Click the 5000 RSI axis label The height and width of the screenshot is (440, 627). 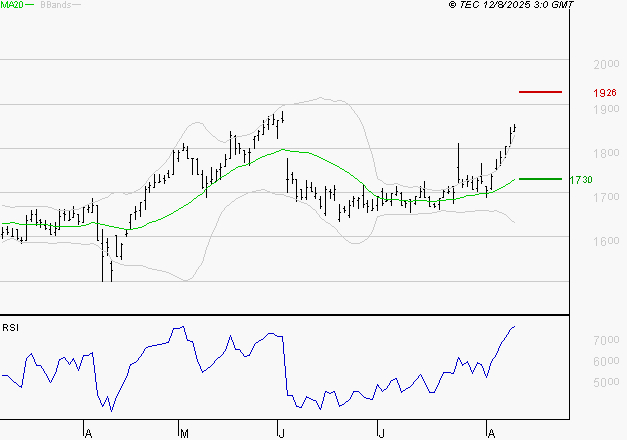pos(606,382)
